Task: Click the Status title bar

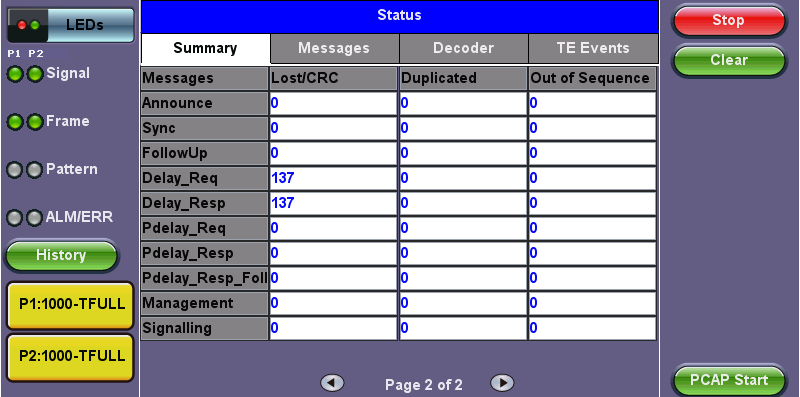Action: [x=399, y=16]
